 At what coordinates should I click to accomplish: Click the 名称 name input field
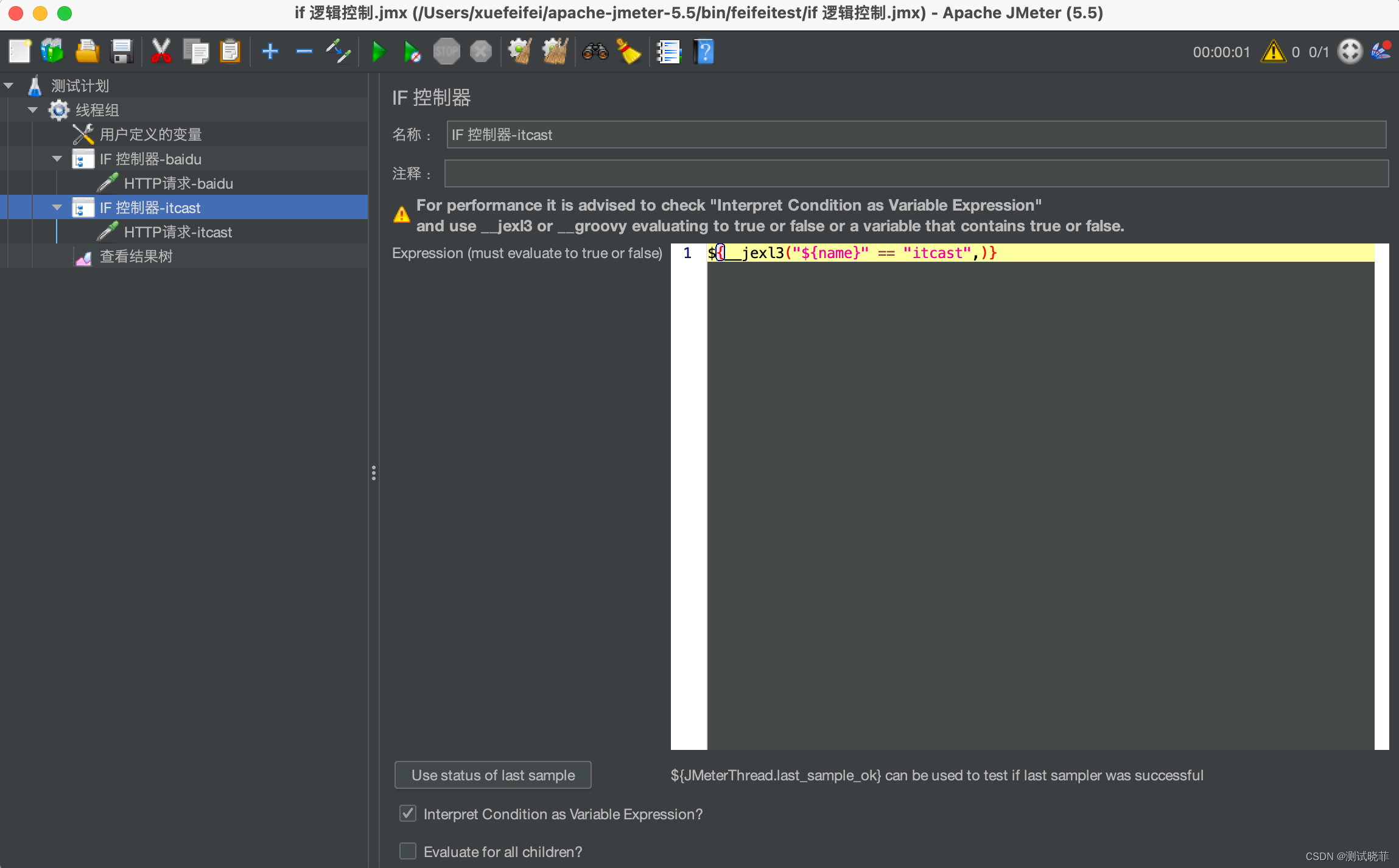[x=916, y=135]
